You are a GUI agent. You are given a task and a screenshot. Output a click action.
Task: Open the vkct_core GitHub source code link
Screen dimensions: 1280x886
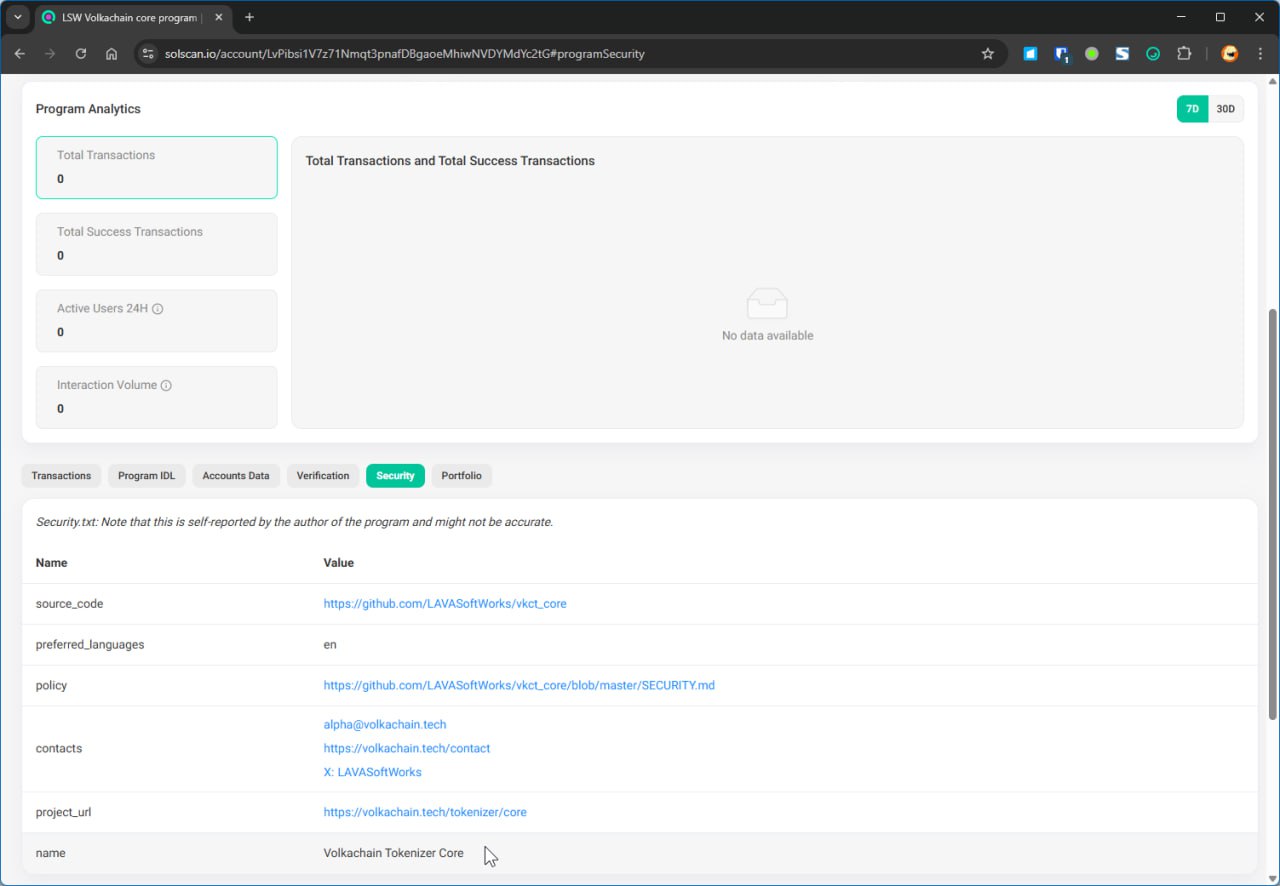tap(445, 604)
